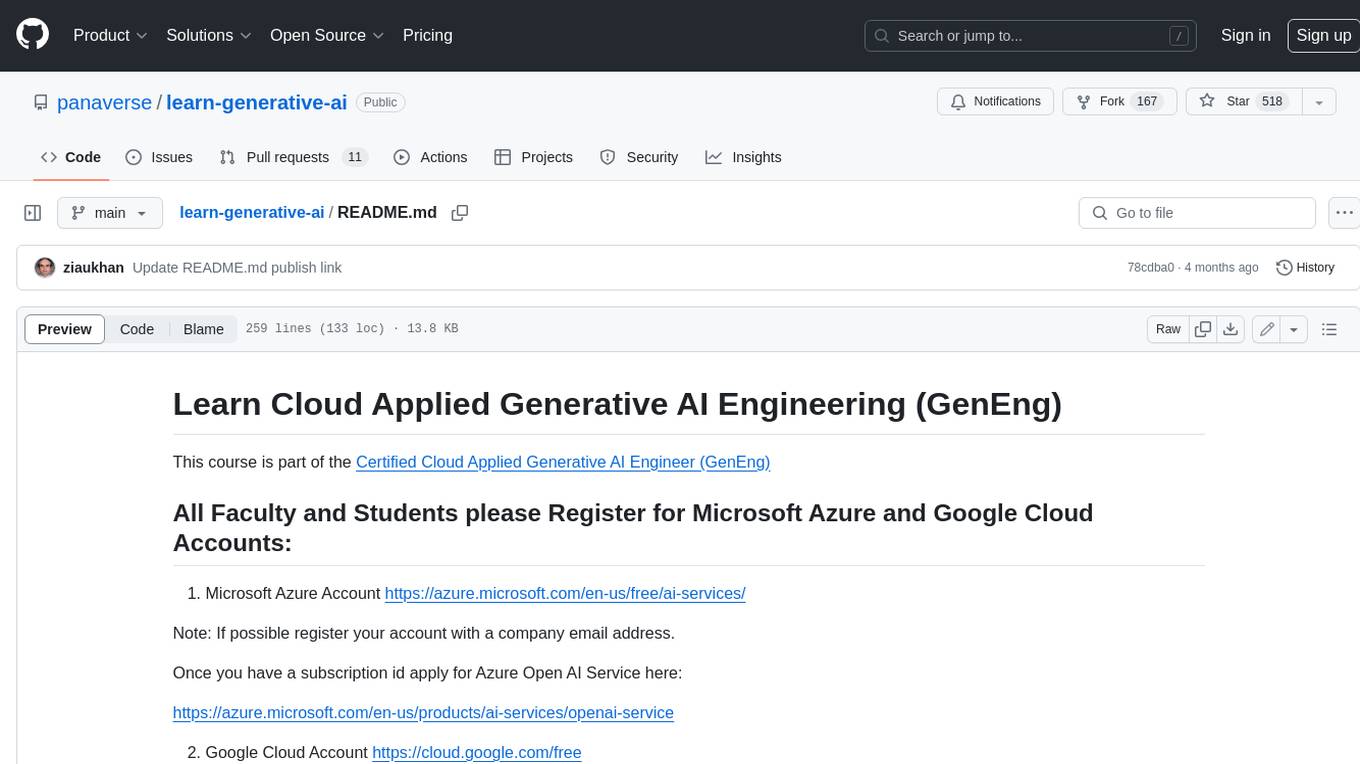The image size is (1360, 764).
Task: Open the Actions tab
Action: (x=431, y=157)
